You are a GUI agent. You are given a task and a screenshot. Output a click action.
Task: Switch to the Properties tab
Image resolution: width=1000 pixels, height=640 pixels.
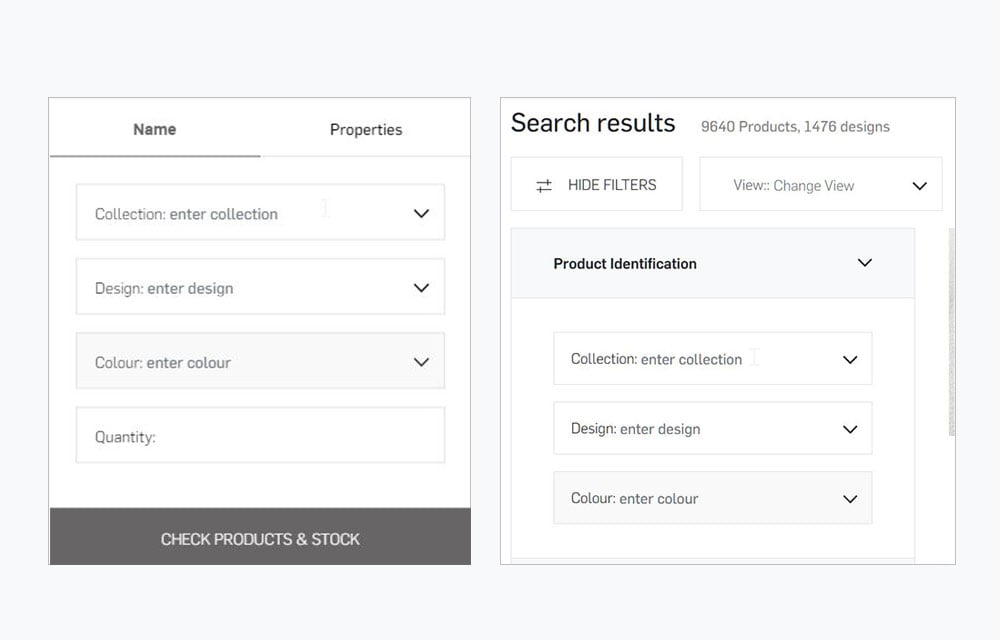pos(365,129)
